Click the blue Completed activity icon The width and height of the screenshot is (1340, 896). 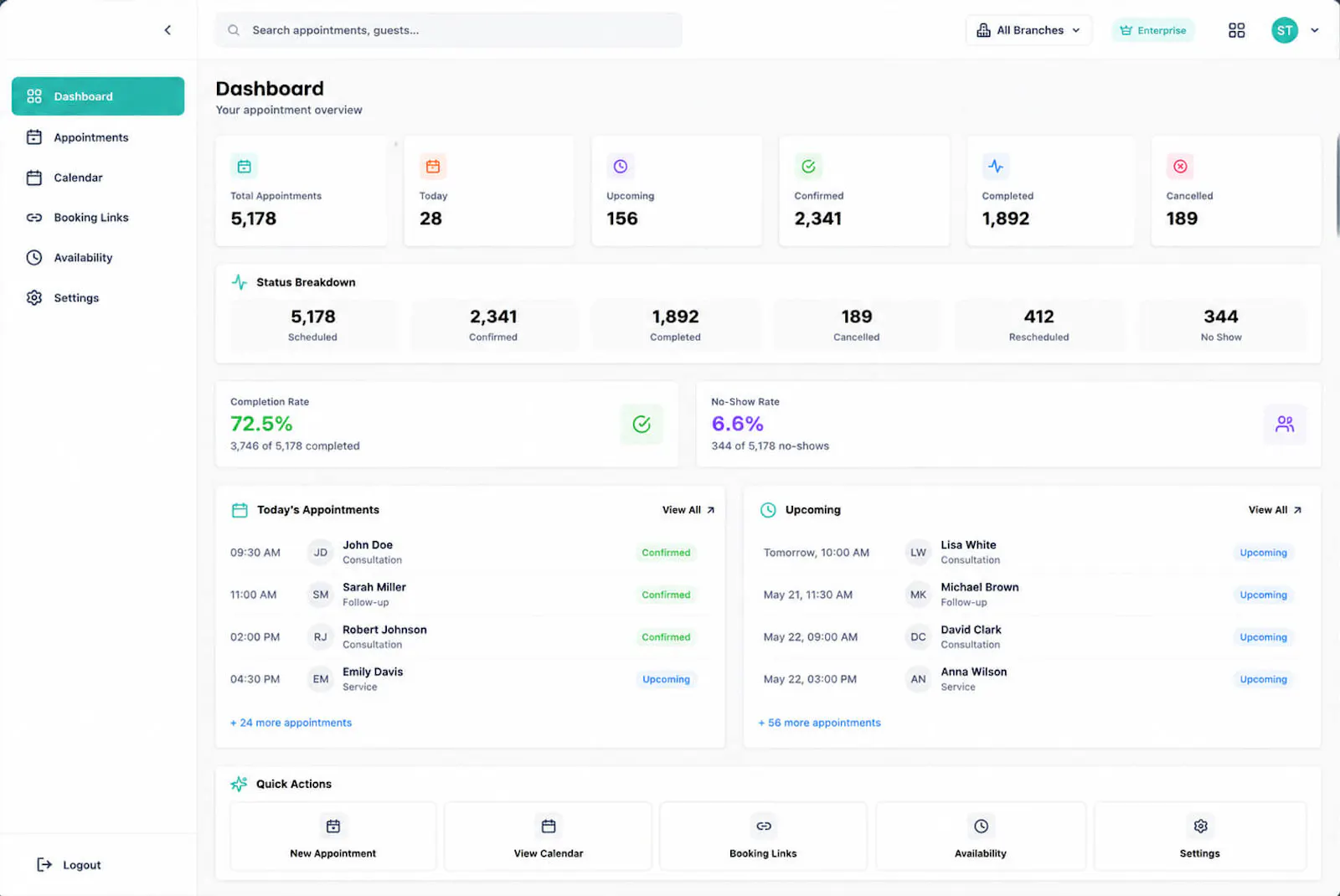(995, 167)
